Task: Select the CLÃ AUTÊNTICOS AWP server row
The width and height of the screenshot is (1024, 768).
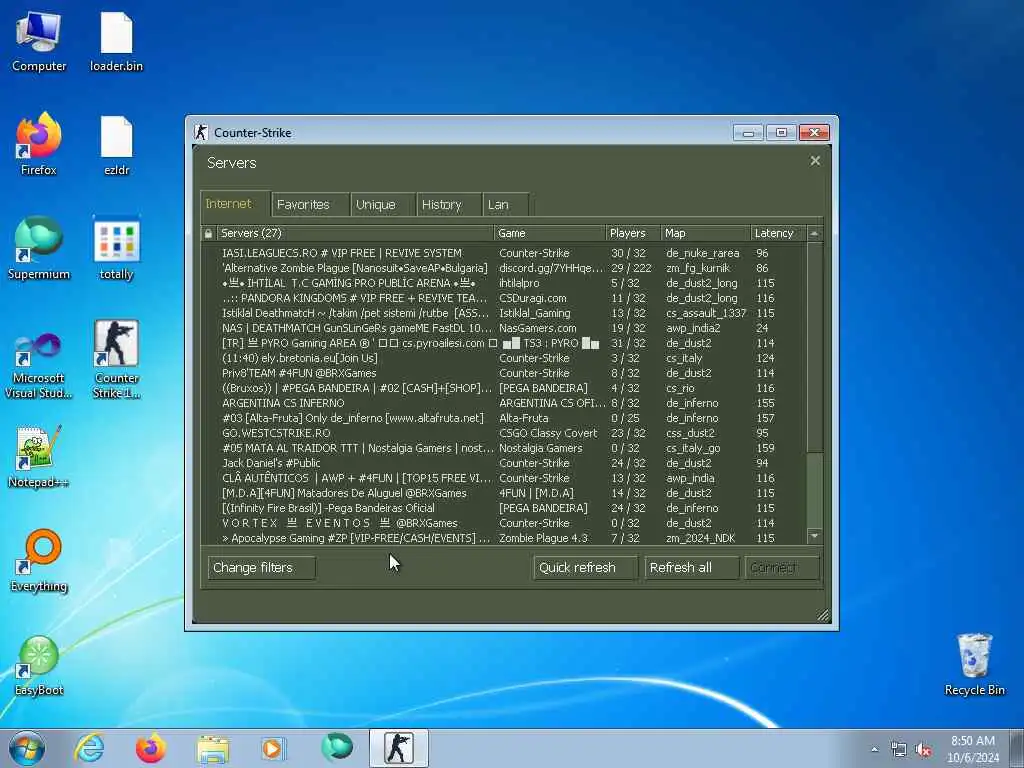Action: click(504, 478)
